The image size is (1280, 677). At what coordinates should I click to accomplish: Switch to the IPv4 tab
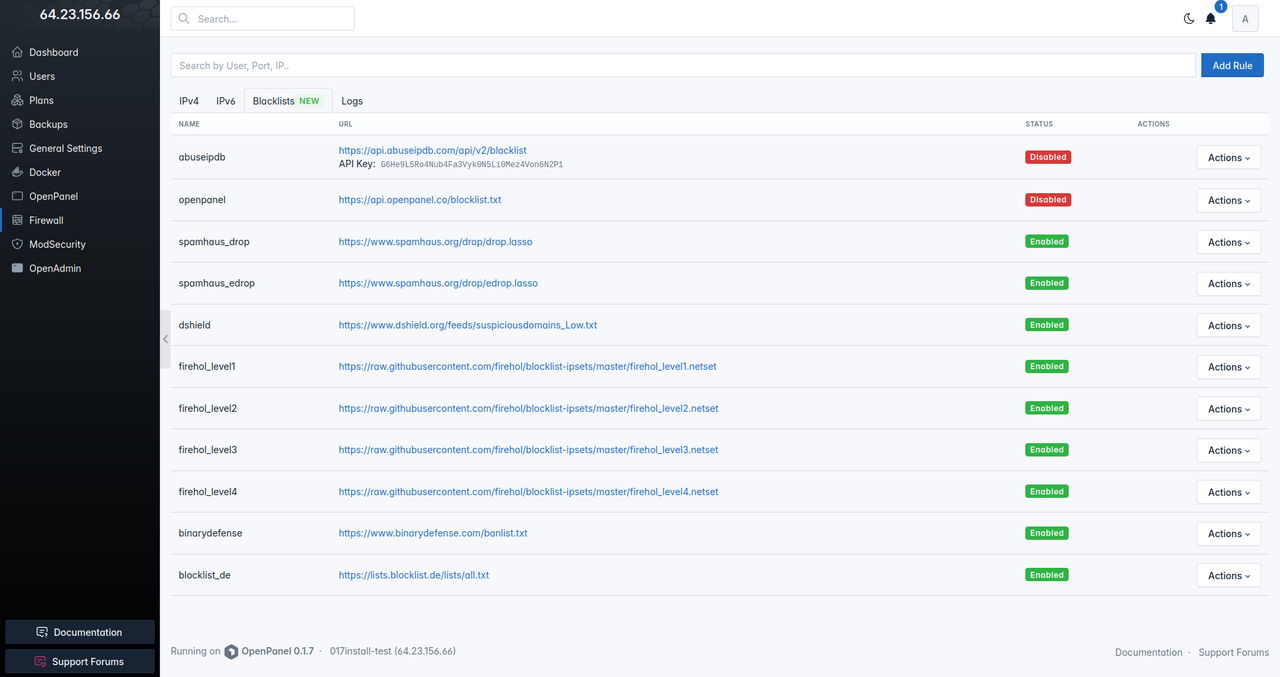point(189,101)
